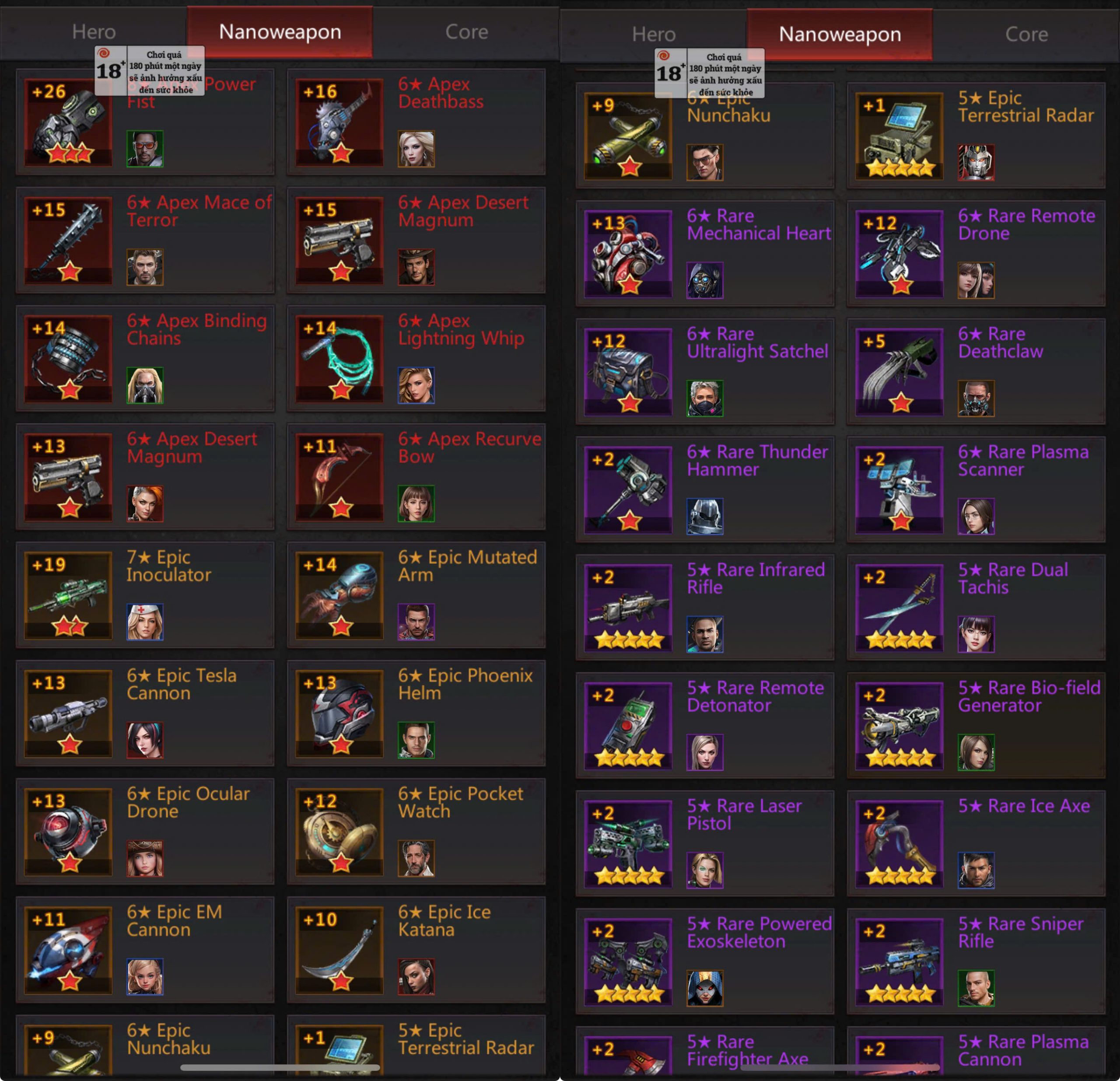
Task: Open the Core tab in left panel
Action: [x=466, y=31]
